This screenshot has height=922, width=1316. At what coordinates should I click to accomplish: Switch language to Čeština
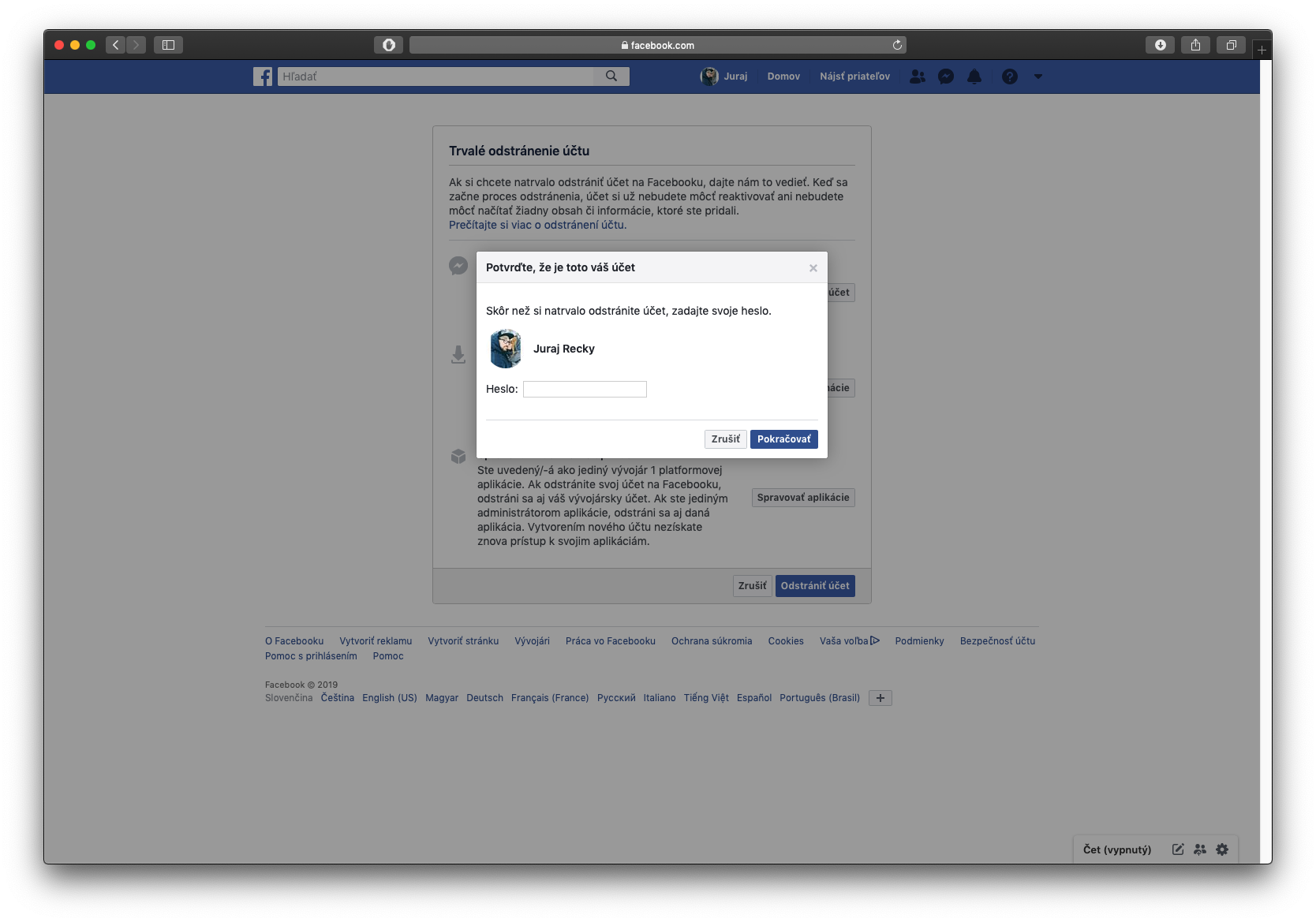pyautogui.click(x=338, y=698)
